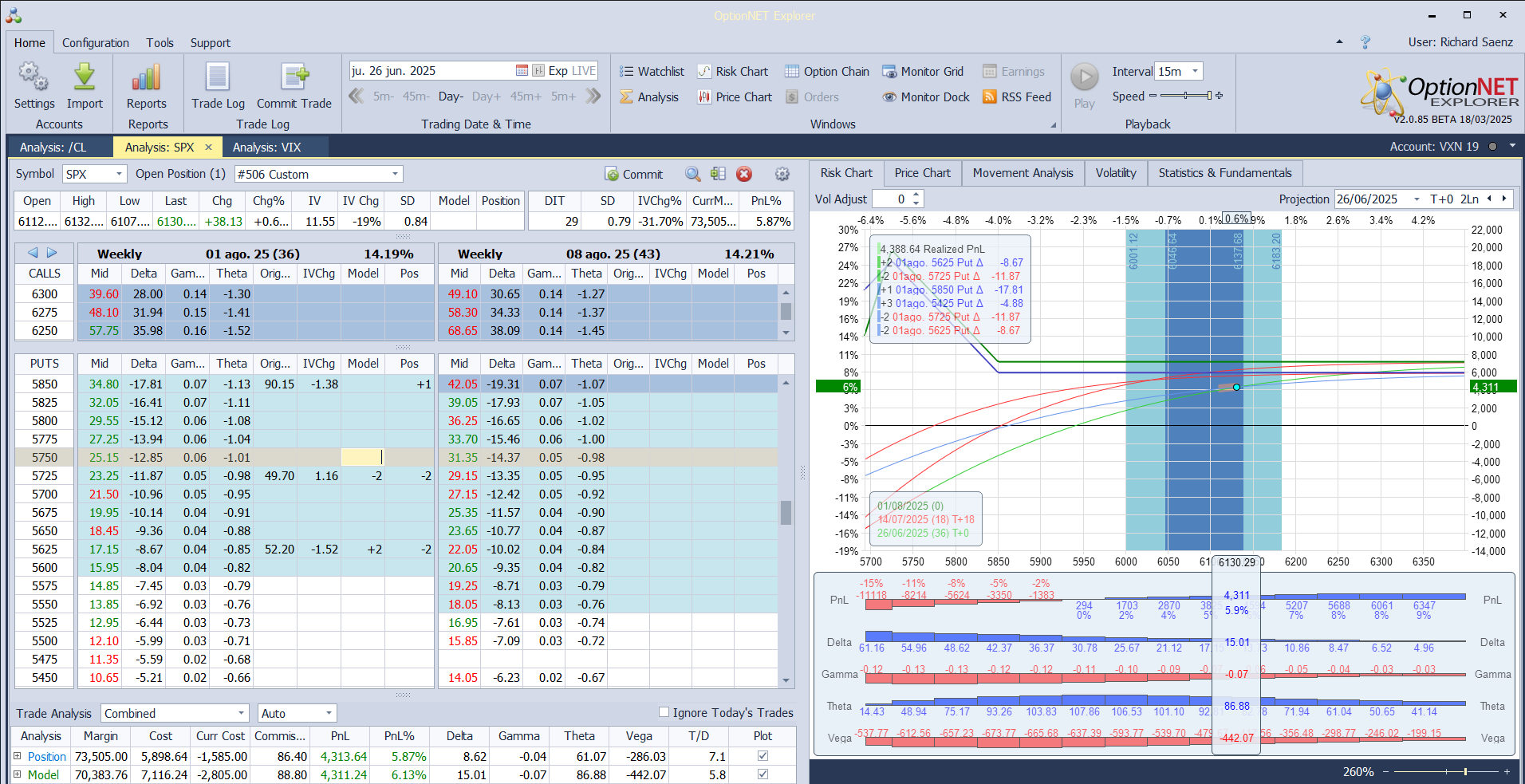The image size is (1525, 784).
Task: Toggle the T+0 projection line
Action: point(1441,199)
